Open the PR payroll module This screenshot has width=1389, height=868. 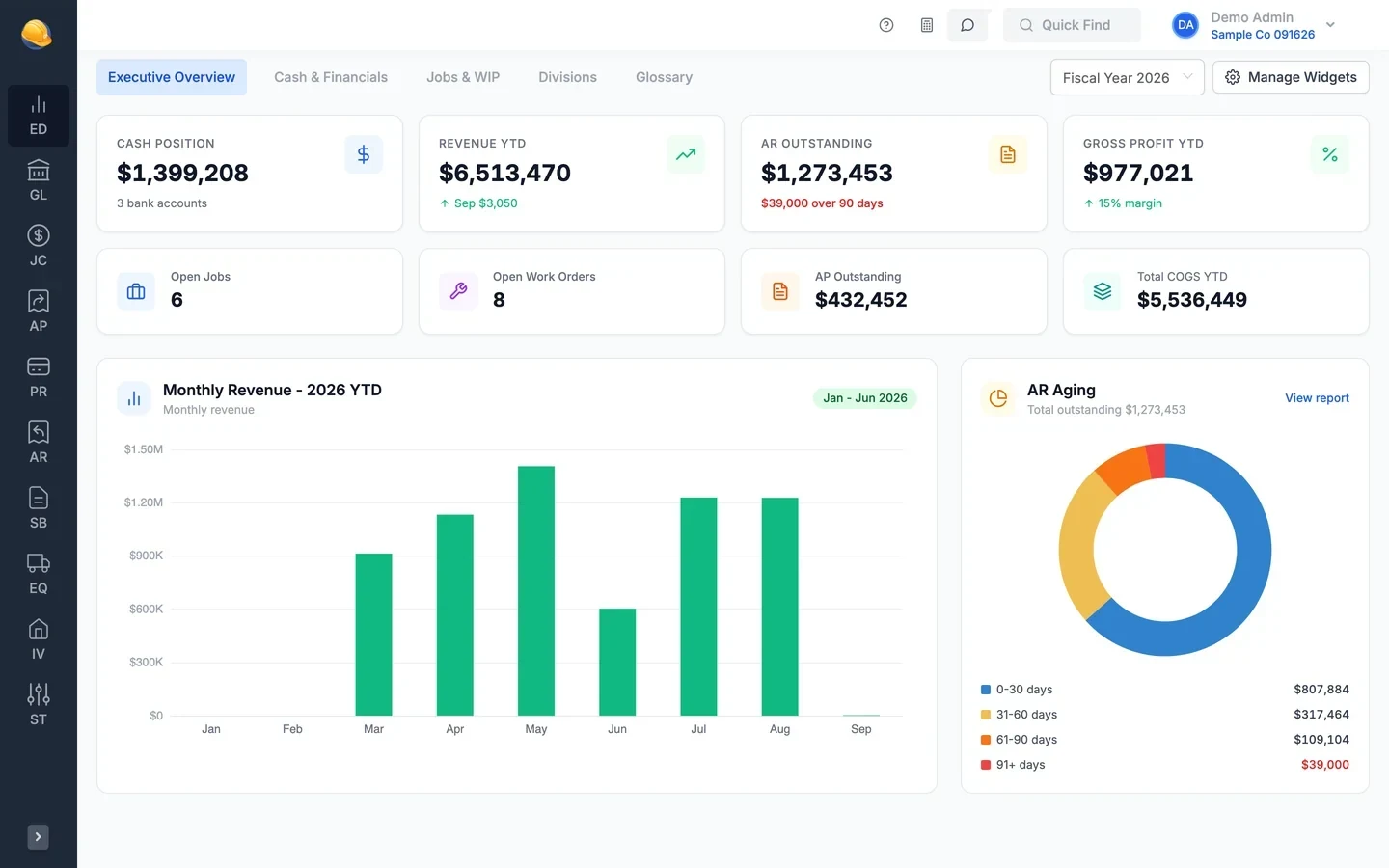tap(39, 378)
